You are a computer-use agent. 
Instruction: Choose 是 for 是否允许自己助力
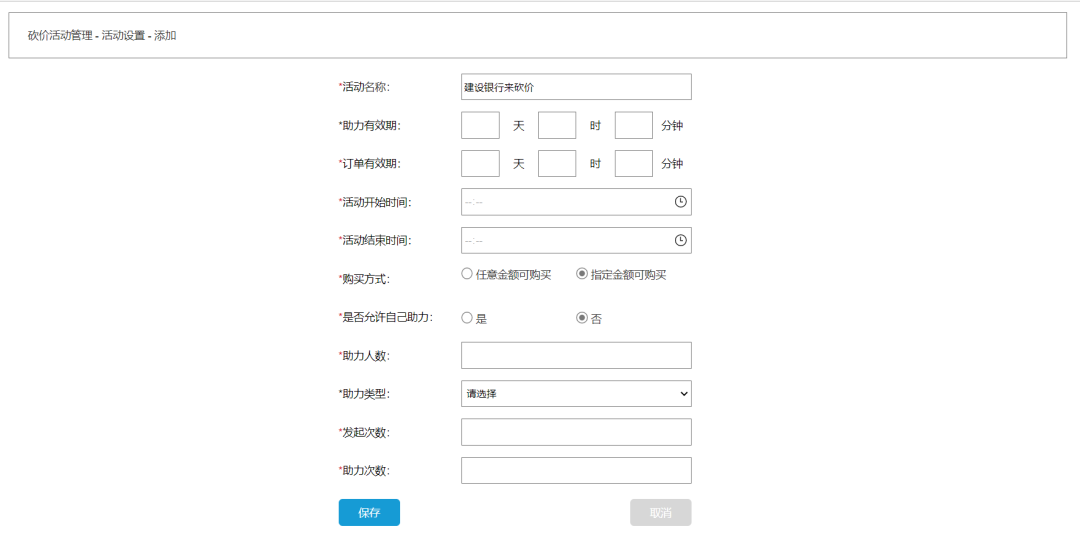click(x=466, y=318)
